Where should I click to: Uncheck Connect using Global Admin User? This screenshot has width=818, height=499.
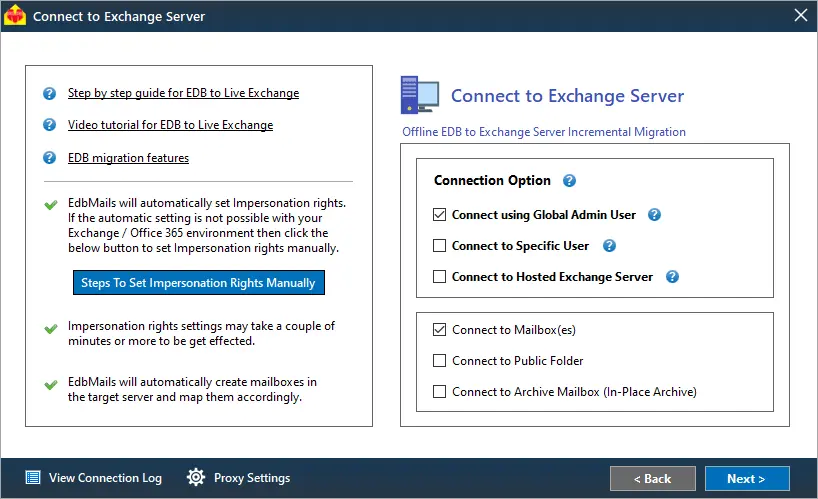coord(439,215)
